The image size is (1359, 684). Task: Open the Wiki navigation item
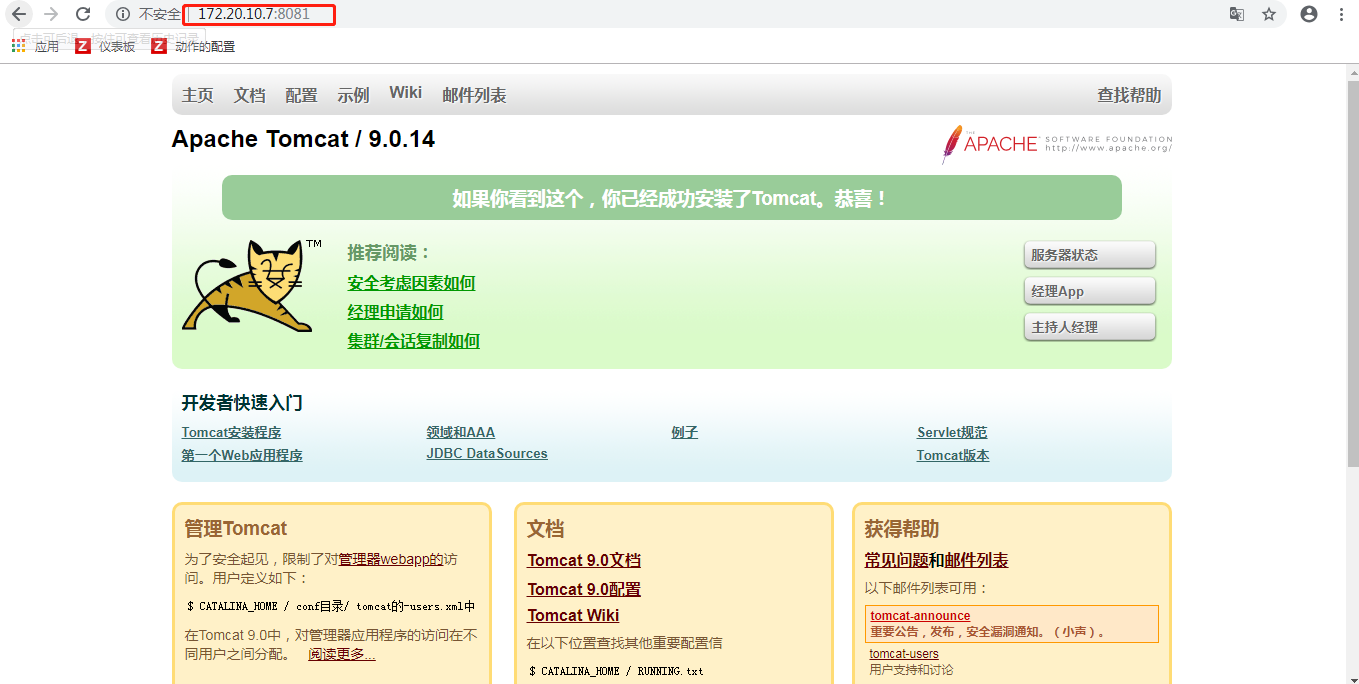pyautogui.click(x=406, y=92)
